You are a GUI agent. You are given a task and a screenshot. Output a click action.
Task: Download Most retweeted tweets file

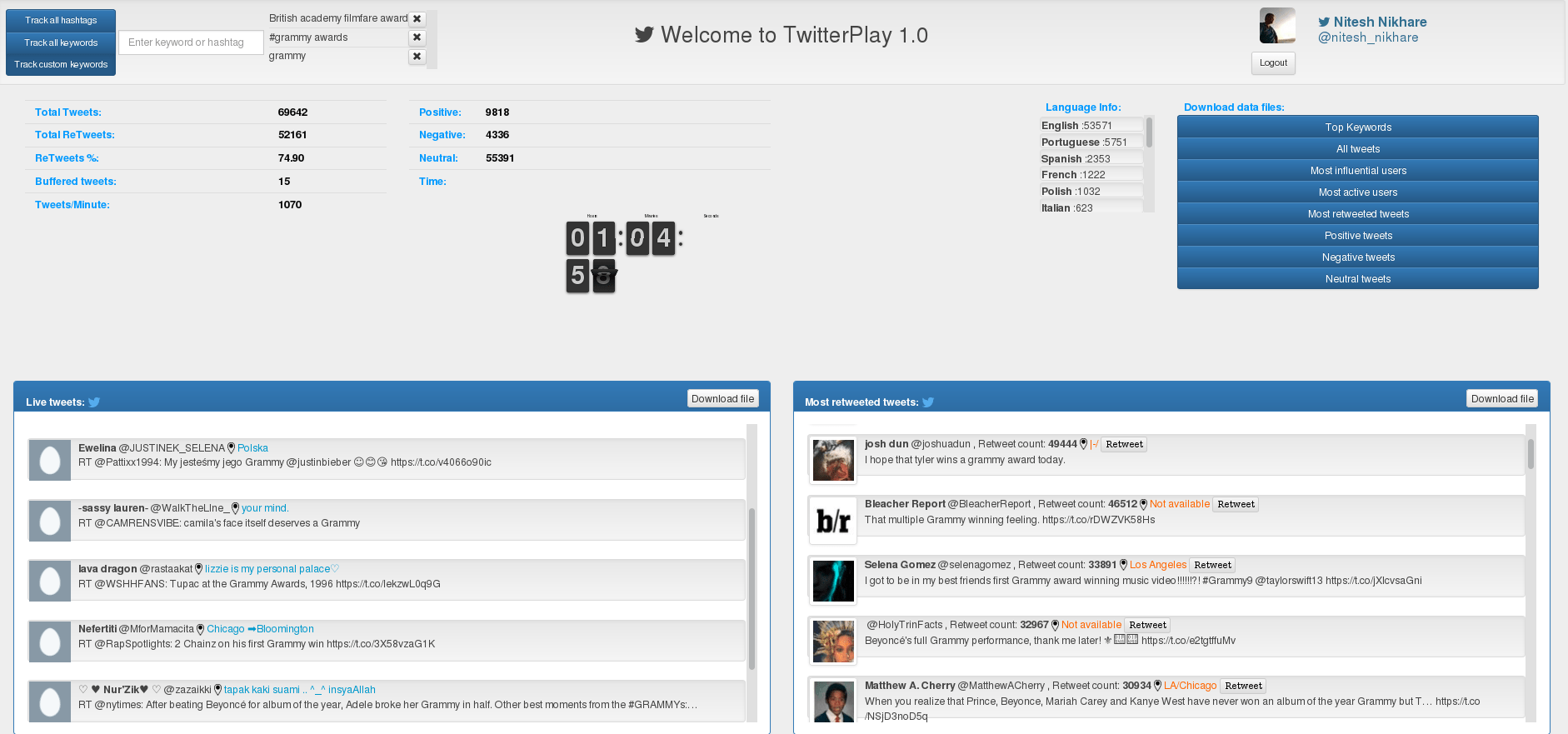[x=1358, y=214]
